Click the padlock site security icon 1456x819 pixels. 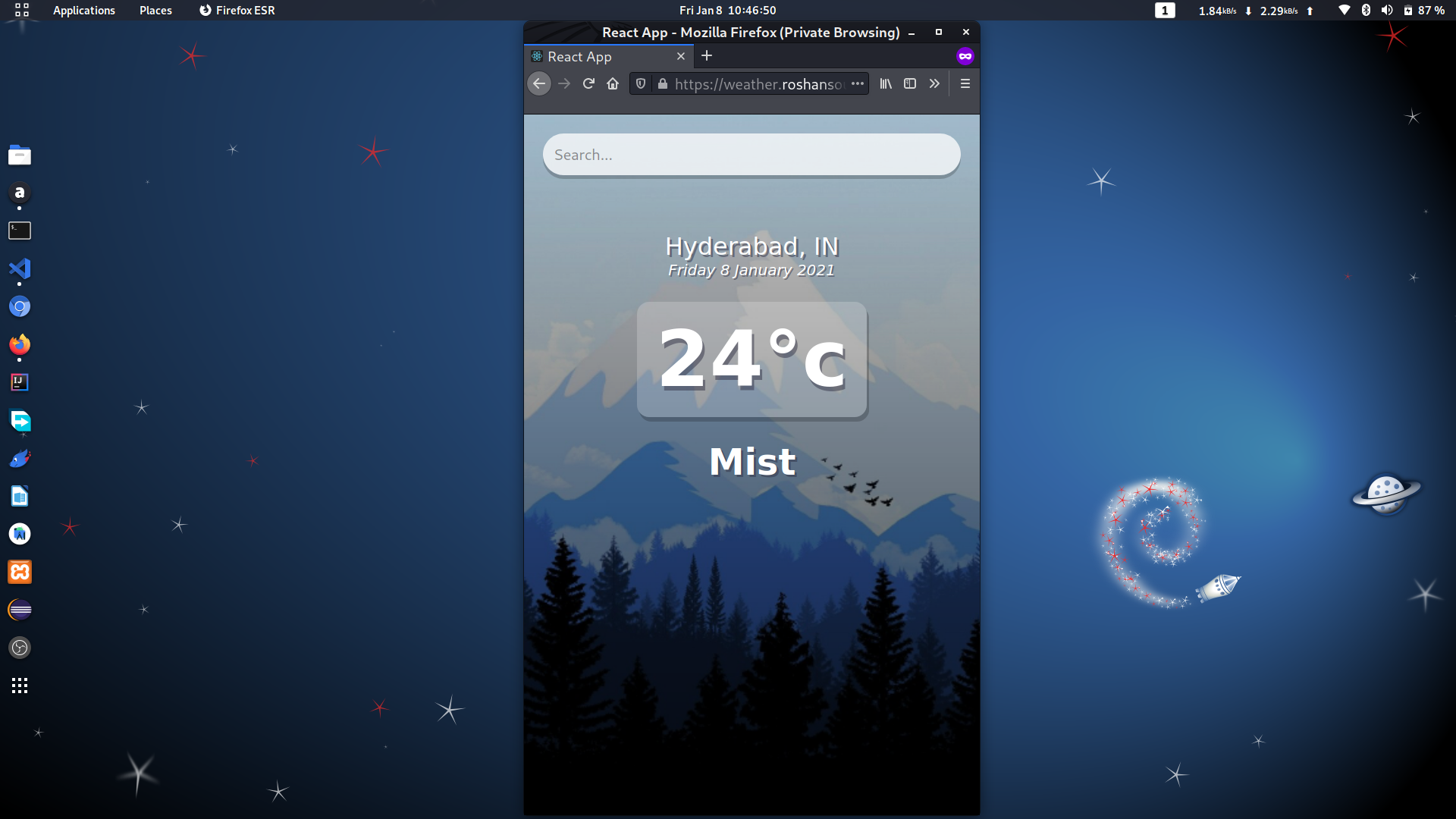click(x=663, y=83)
